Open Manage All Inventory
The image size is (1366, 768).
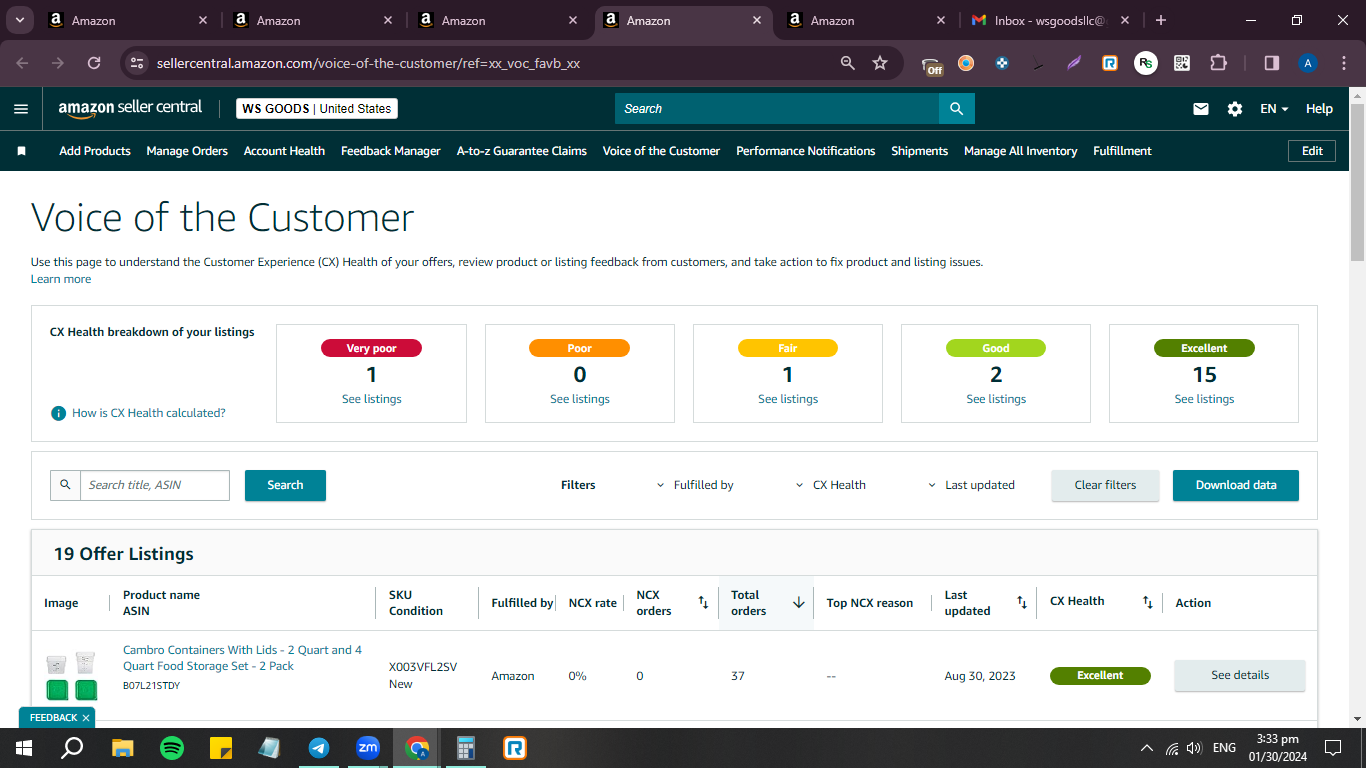click(1021, 151)
